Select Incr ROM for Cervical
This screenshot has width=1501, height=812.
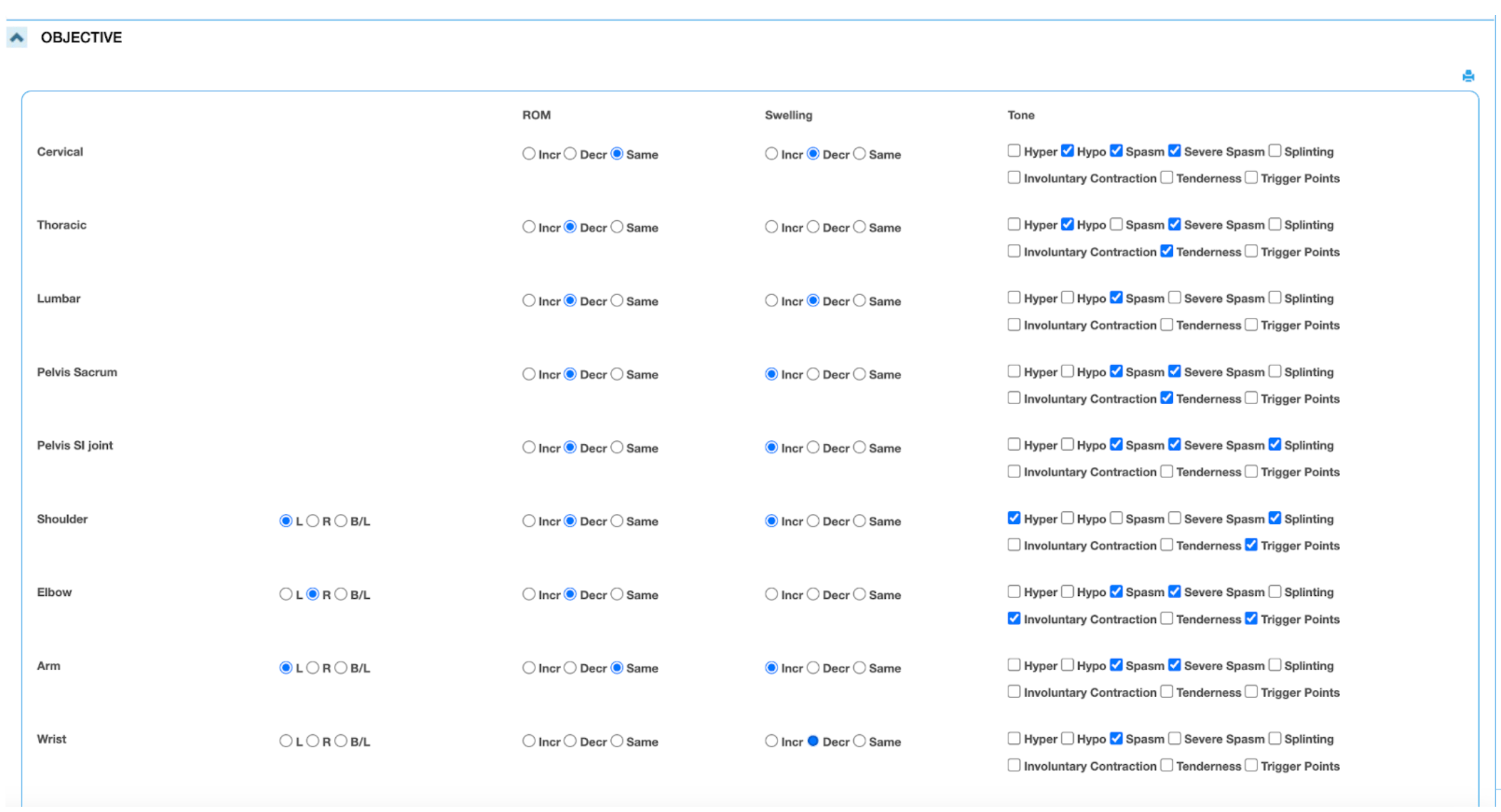tap(528, 154)
